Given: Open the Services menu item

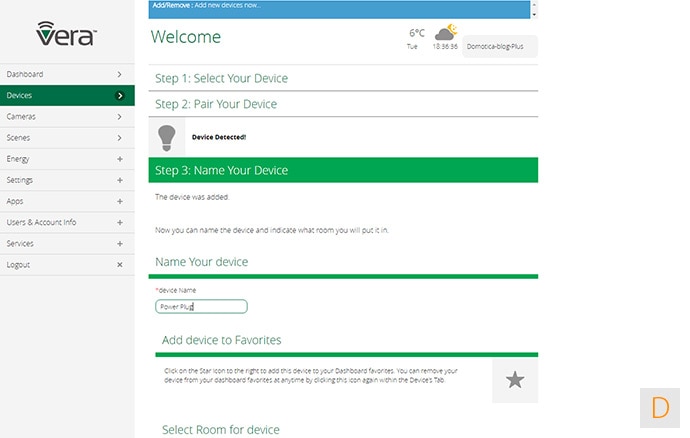Looking at the screenshot, I should coord(67,243).
